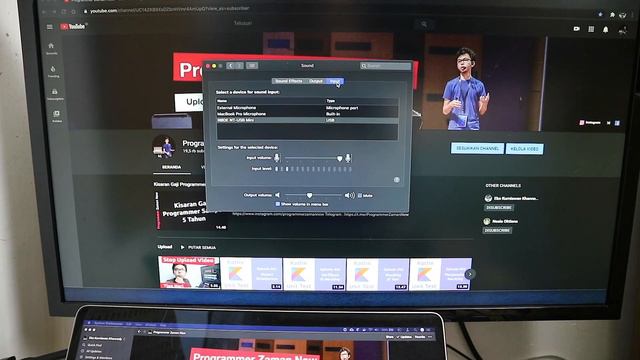Click the back arrow in Sound window
Viewport: 640px width, 360px height.
[x=231, y=65]
